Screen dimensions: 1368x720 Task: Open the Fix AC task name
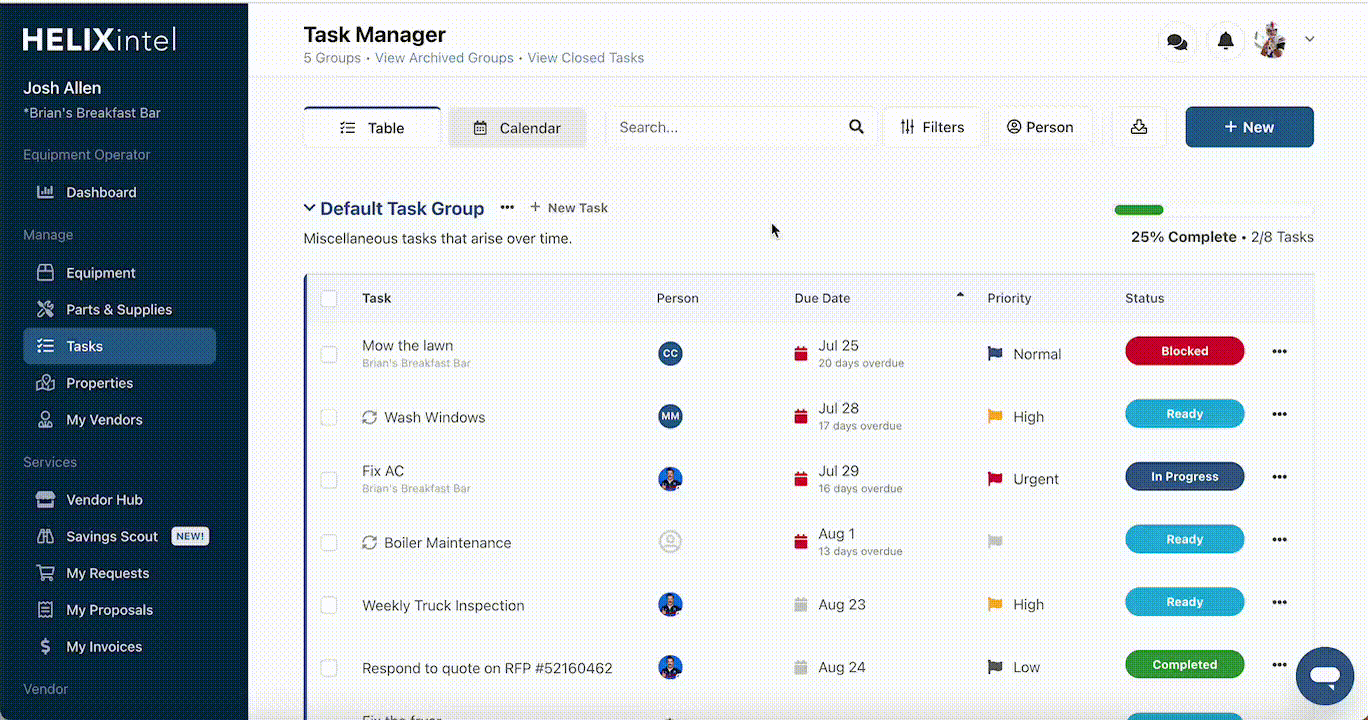tap(383, 471)
